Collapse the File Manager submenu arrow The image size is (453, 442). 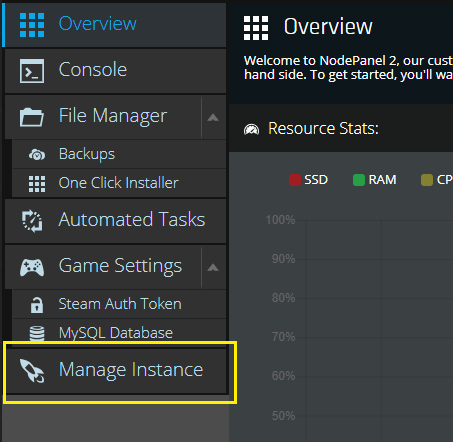213,117
